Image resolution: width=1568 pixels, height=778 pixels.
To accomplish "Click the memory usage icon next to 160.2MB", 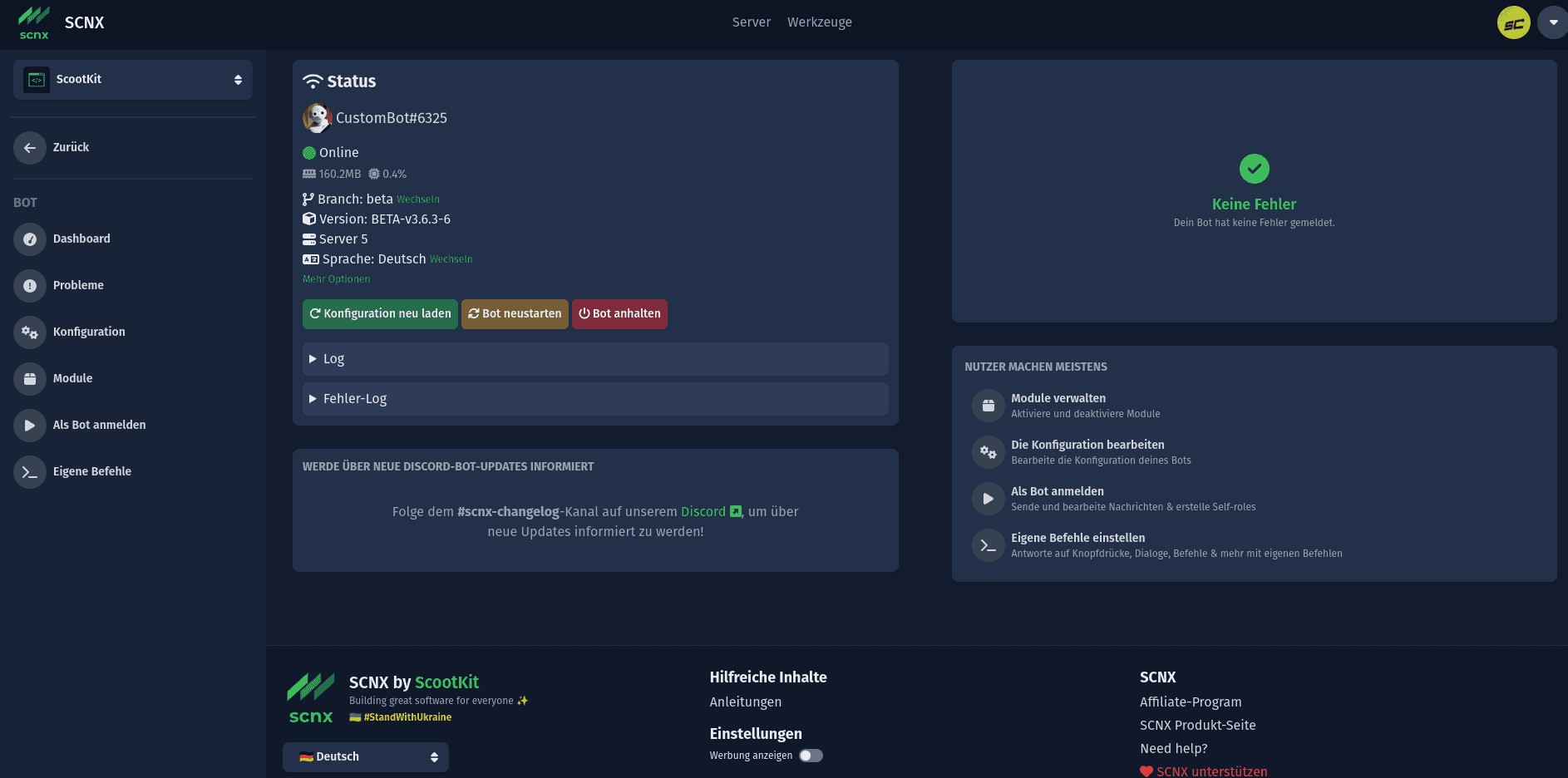I will 309,175.
